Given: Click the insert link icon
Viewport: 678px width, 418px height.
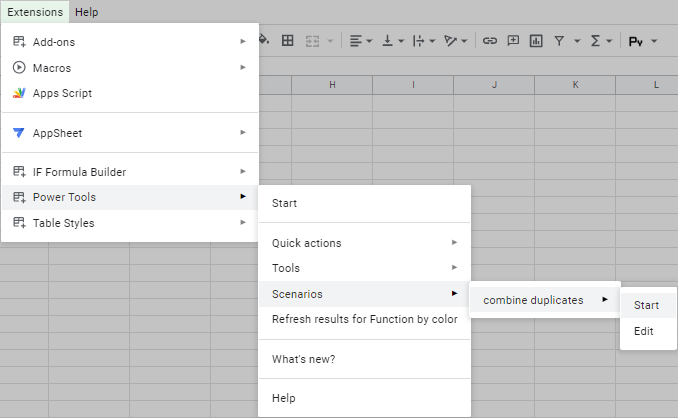Looking at the screenshot, I should [489, 41].
